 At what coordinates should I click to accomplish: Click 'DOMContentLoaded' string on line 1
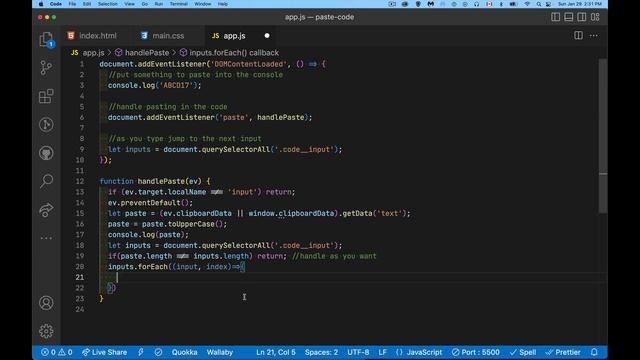point(249,64)
